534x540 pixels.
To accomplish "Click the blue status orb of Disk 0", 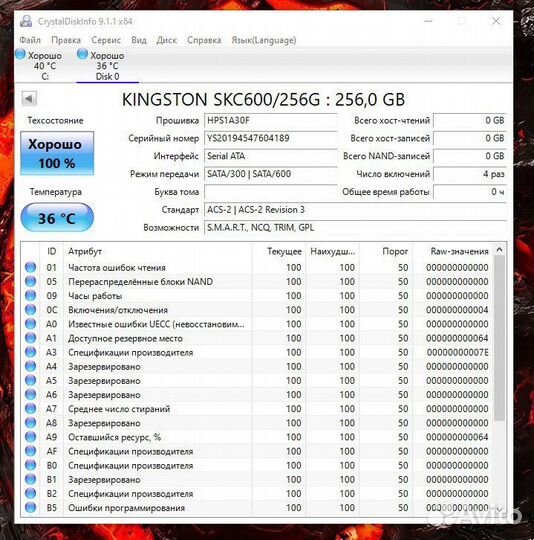I will click(82, 54).
